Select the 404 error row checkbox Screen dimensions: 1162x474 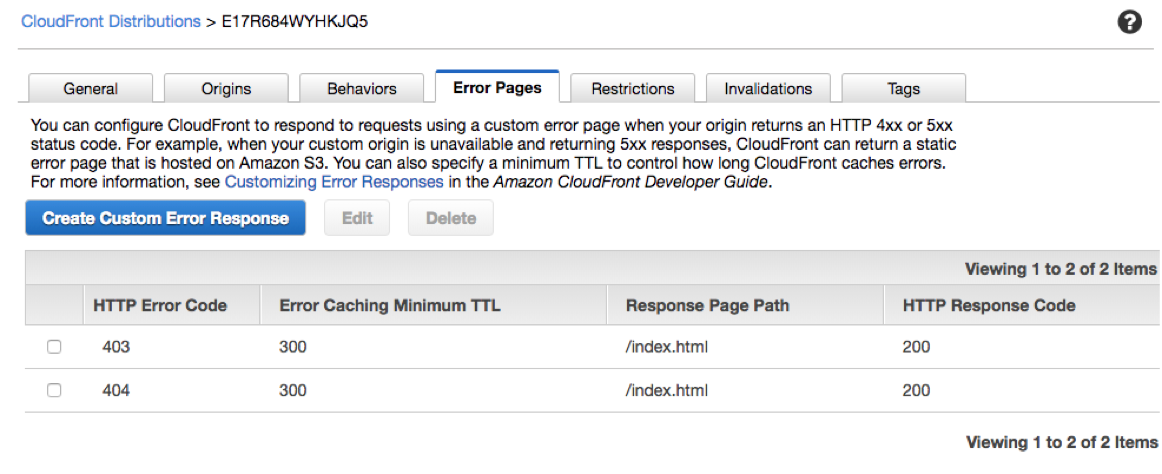[x=54, y=391]
